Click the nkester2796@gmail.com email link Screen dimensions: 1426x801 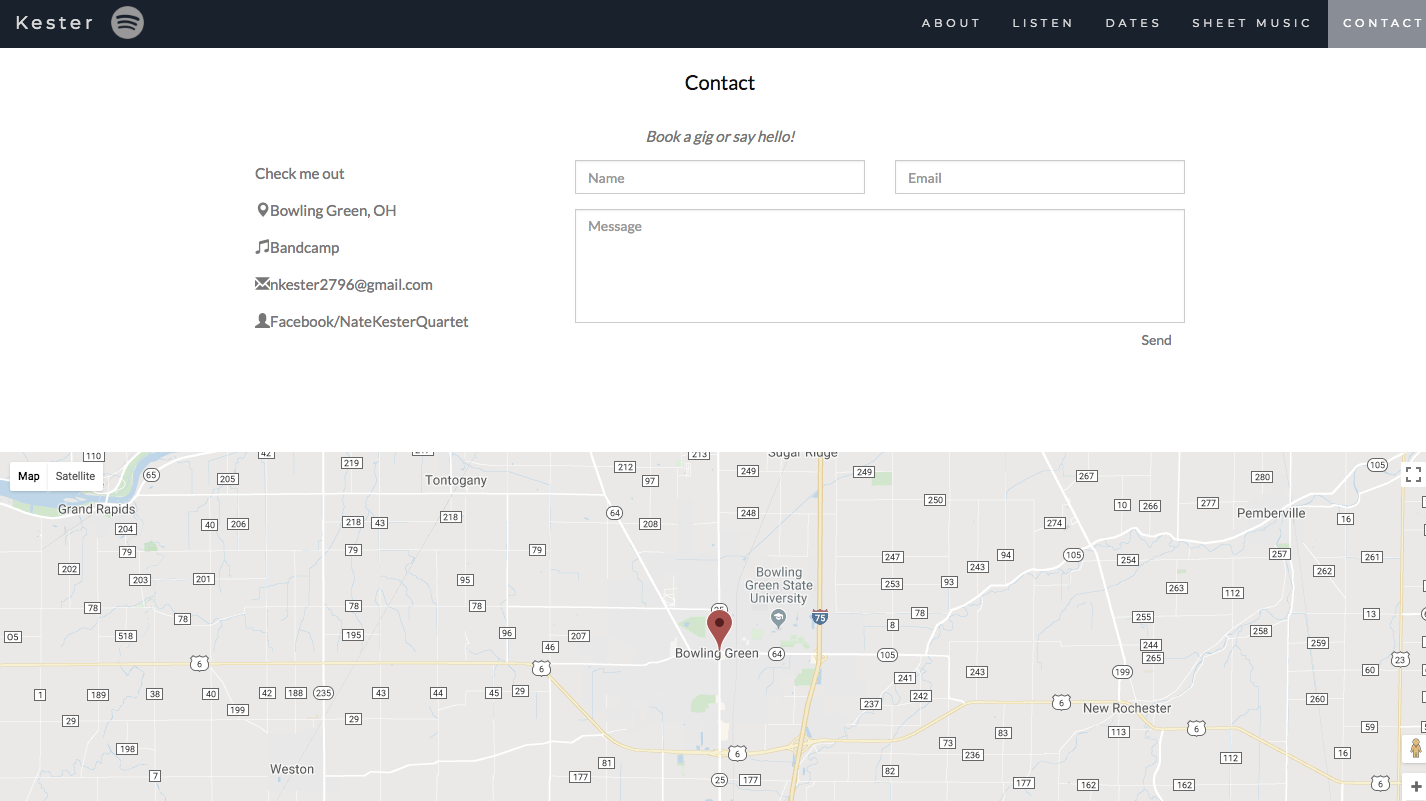point(351,285)
